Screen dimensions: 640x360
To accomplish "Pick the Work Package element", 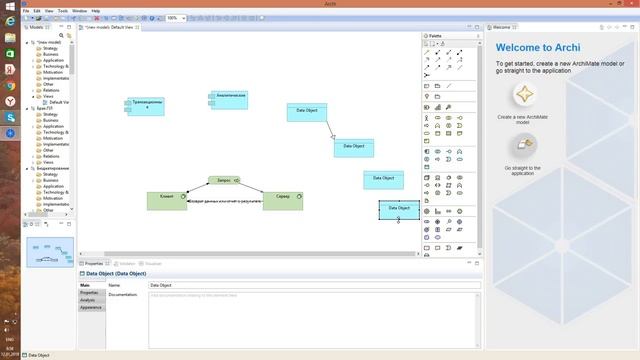I will [427, 248].
